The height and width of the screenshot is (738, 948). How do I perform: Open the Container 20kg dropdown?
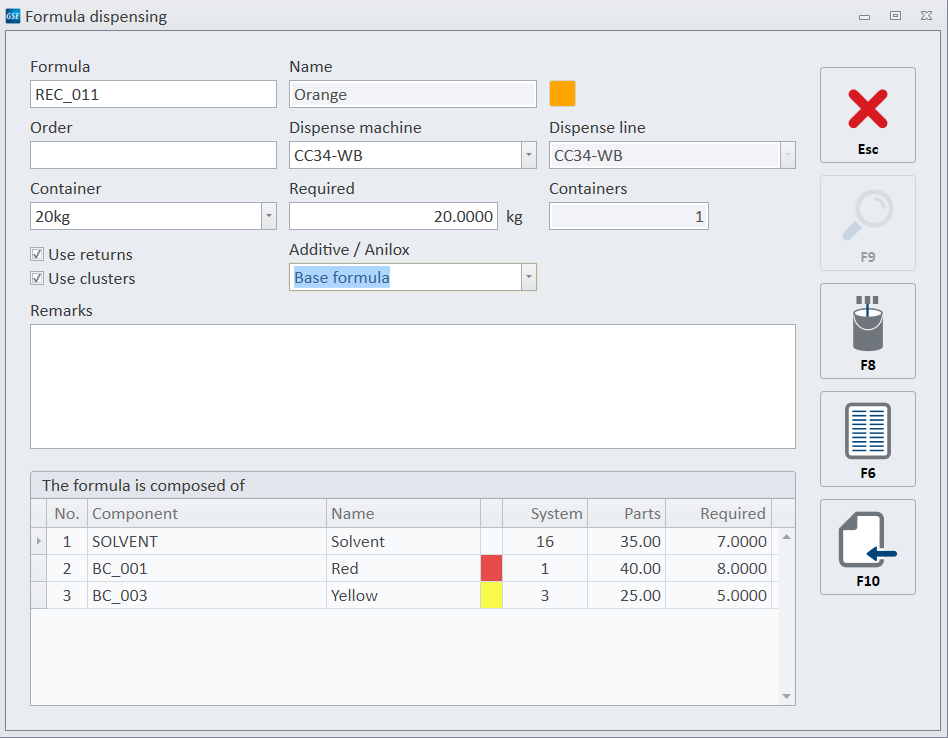coord(268,216)
